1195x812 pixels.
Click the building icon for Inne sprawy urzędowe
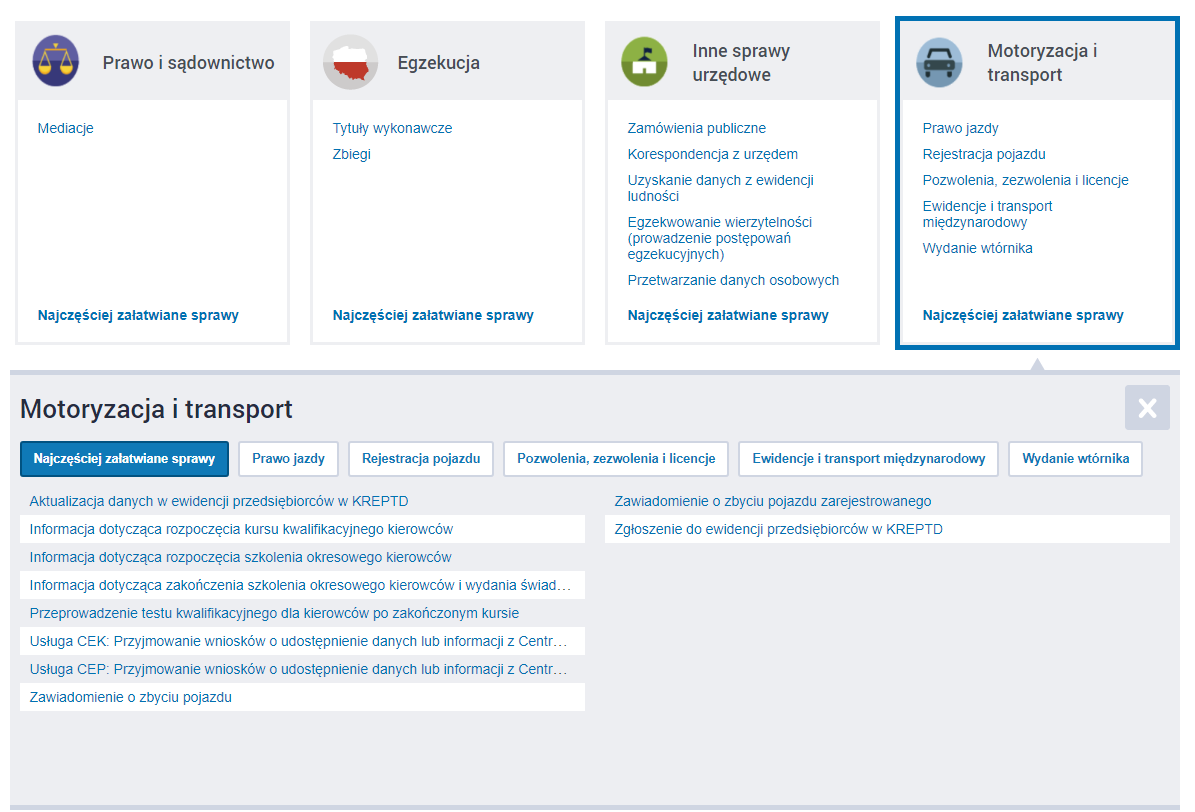tap(645, 62)
